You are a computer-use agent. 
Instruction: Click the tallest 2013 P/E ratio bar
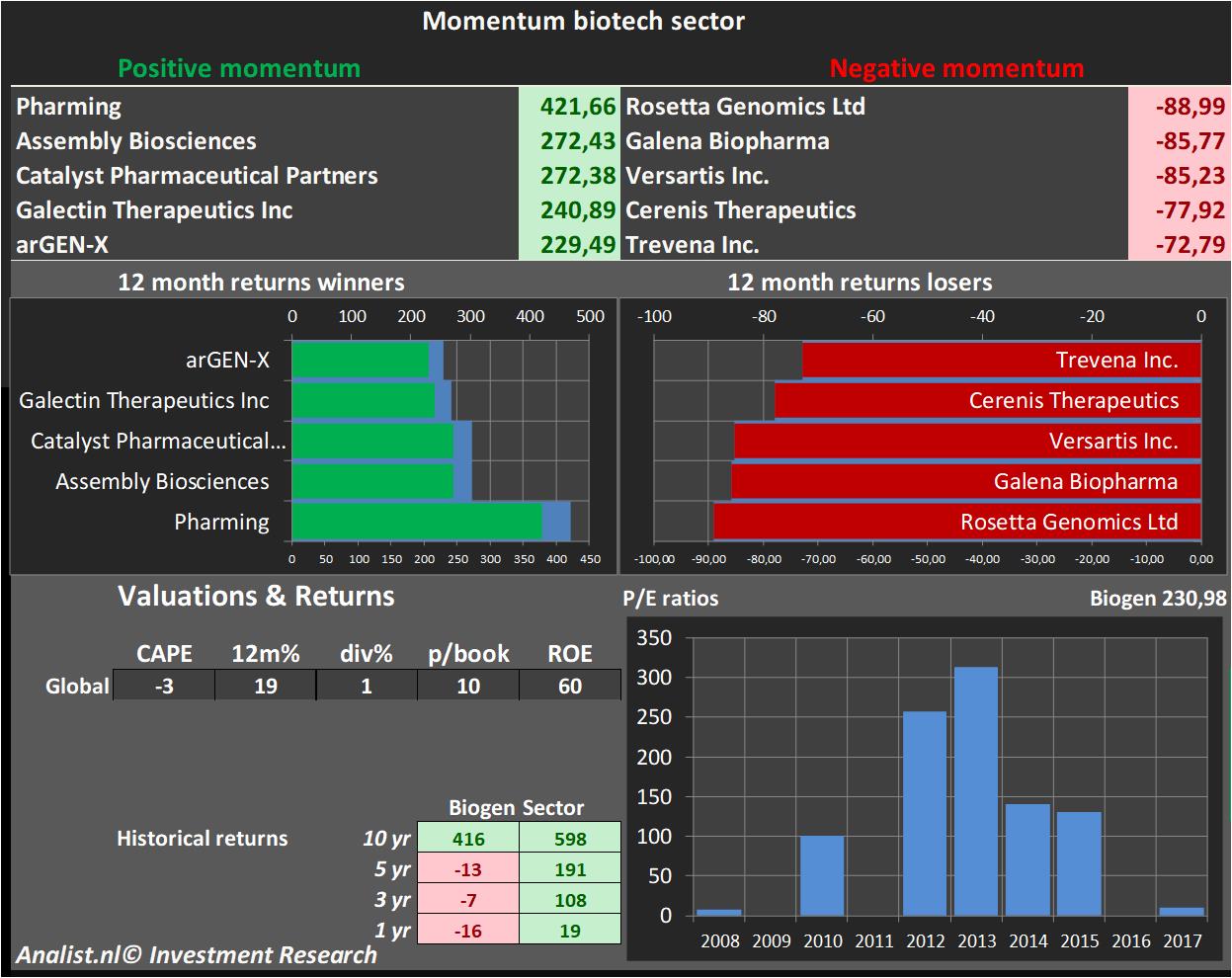[976, 791]
